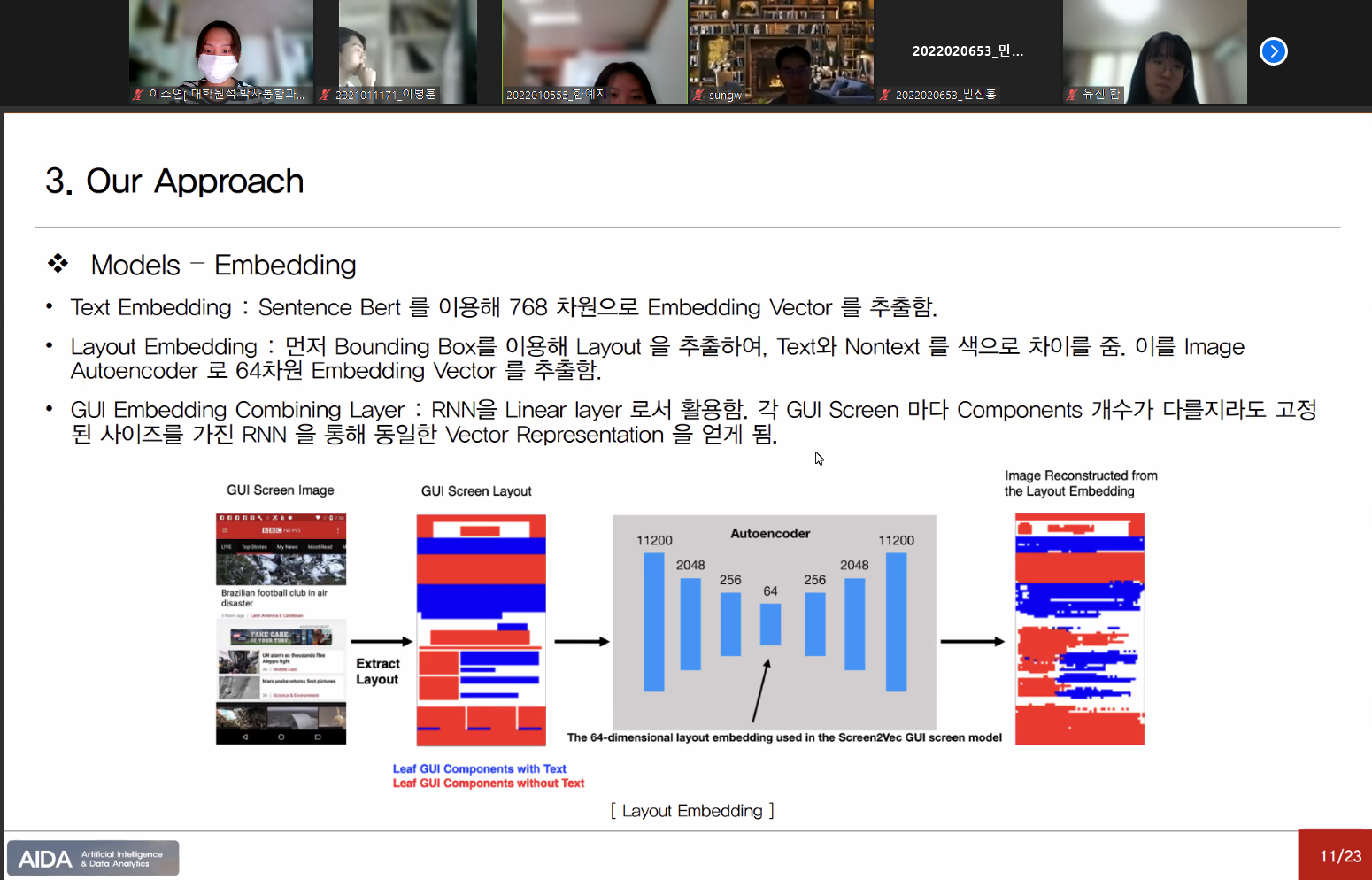The height and width of the screenshot is (880, 1372).
Task: Click the GUI Screen Layout red-blue diagram
Action: tap(481, 629)
